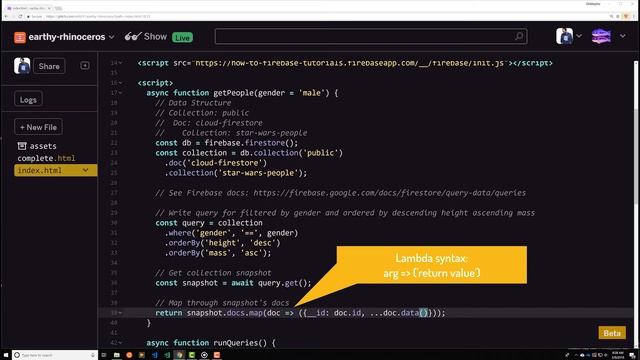
Task: Click the Windows taskbar search box
Action: pos(55,355)
